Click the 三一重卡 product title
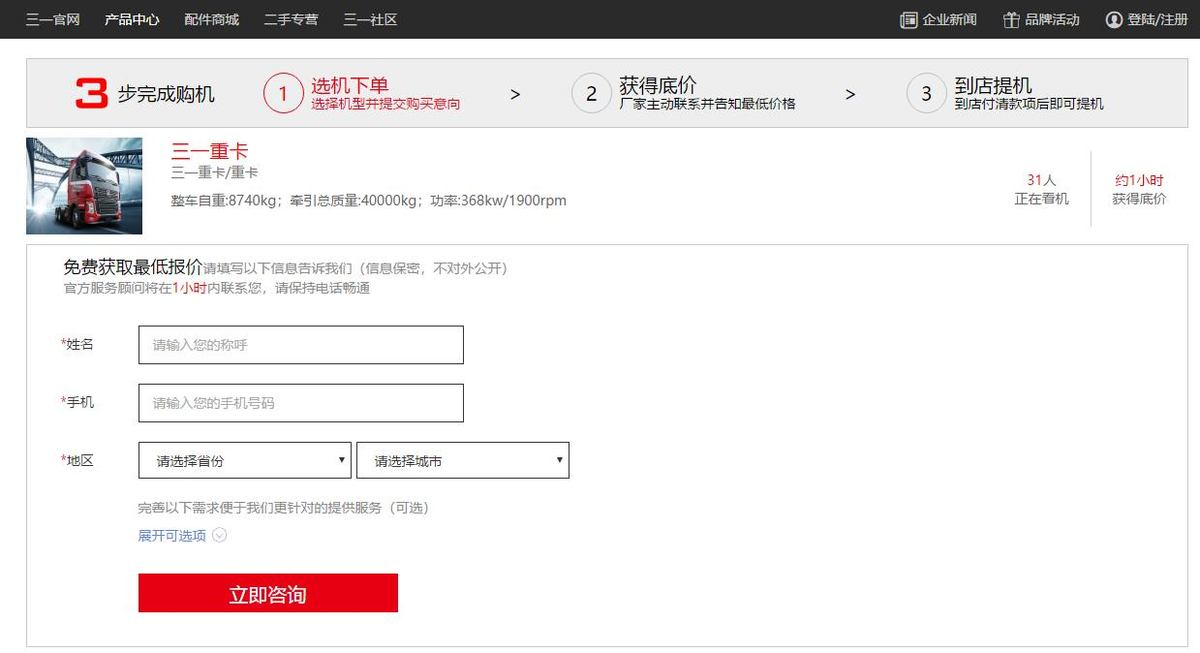Image resolution: width=1200 pixels, height=653 pixels. point(210,152)
